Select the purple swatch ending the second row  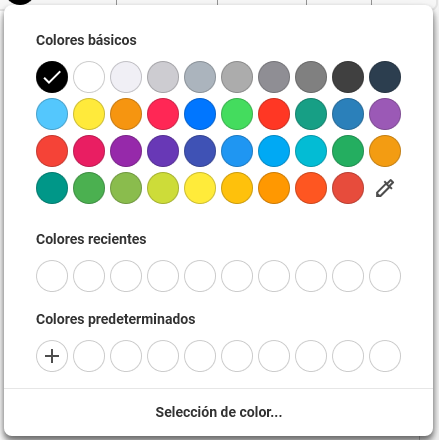pyautogui.click(x=385, y=114)
